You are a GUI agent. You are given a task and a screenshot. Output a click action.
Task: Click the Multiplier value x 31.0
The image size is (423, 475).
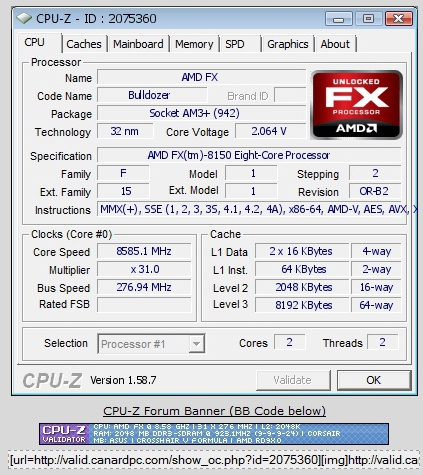pos(144,269)
